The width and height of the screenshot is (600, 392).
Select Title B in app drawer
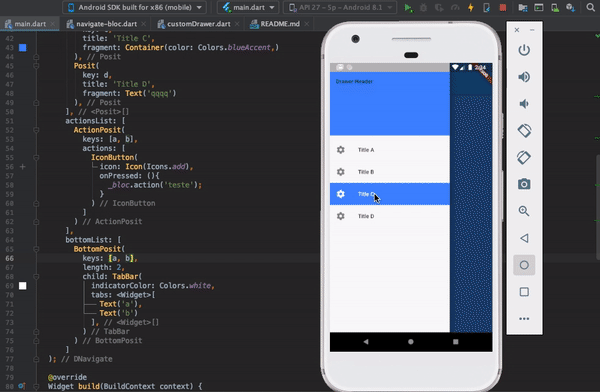pos(390,172)
